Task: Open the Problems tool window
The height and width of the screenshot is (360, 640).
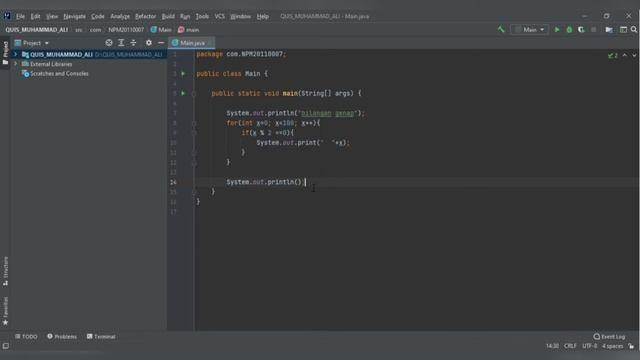Action: [x=62, y=336]
